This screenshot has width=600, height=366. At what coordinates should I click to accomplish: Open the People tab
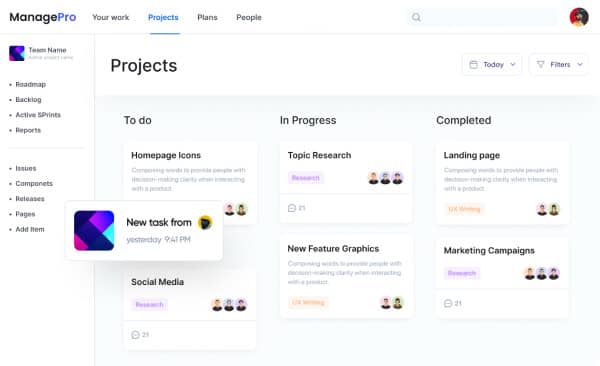tap(249, 17)
